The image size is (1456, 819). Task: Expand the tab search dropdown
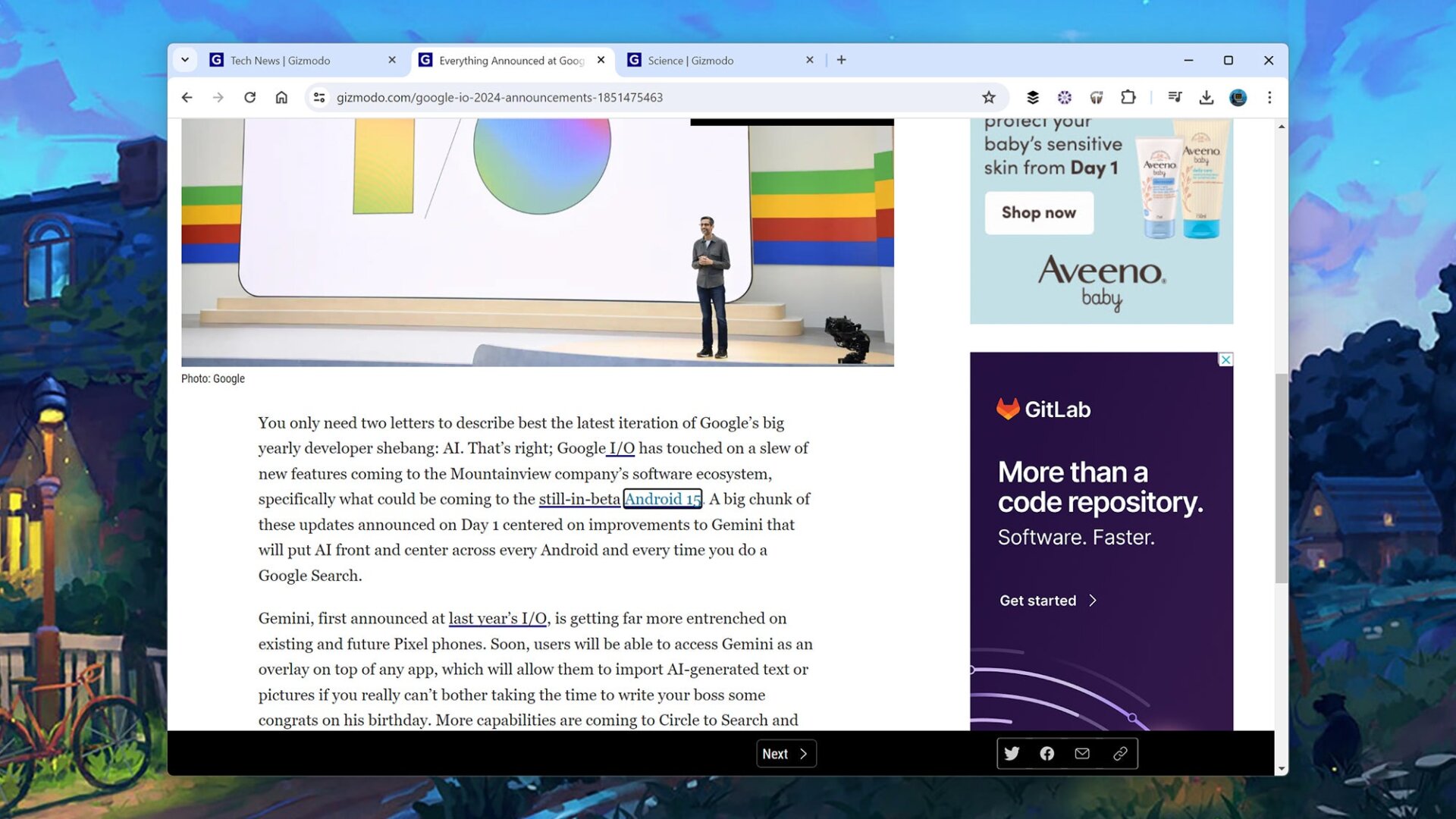pyautogui.click(x=184, y=60)
